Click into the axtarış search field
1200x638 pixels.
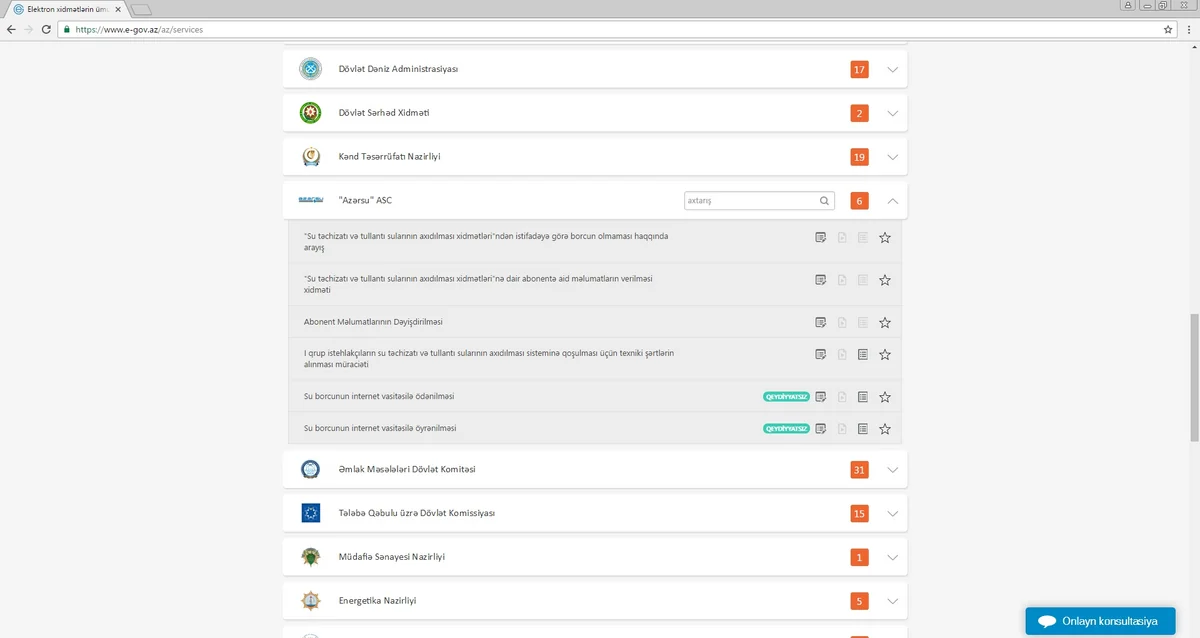750,201
